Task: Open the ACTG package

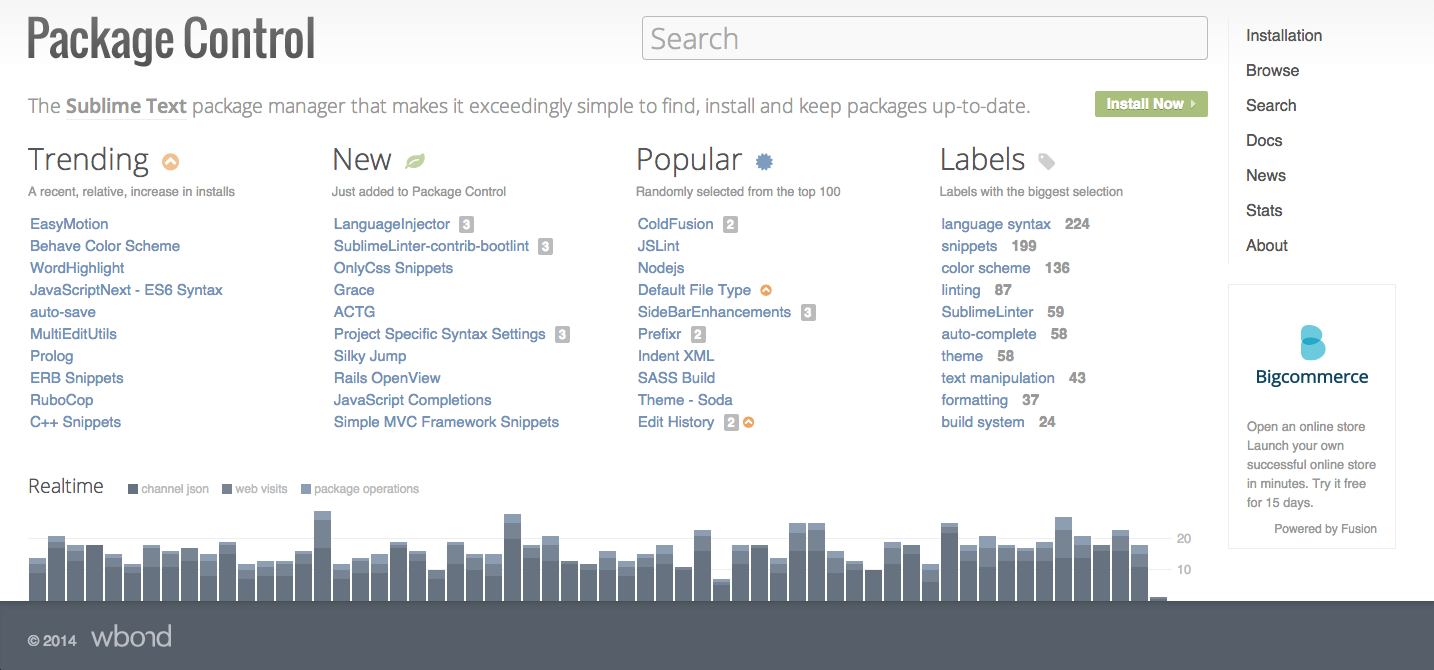Action: click(x=354, y=312)
